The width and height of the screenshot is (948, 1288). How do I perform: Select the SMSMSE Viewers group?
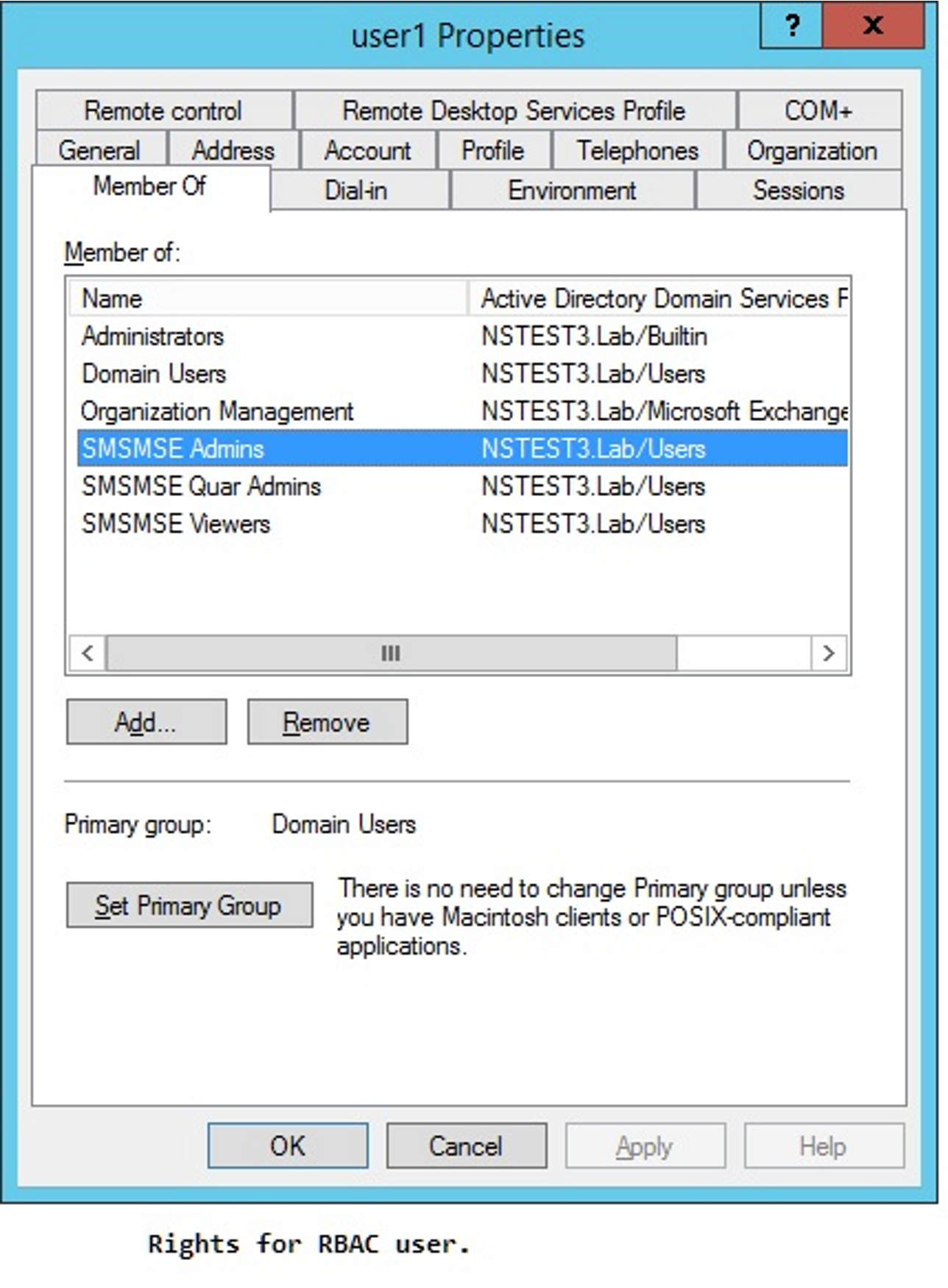(x=462, y=524)
